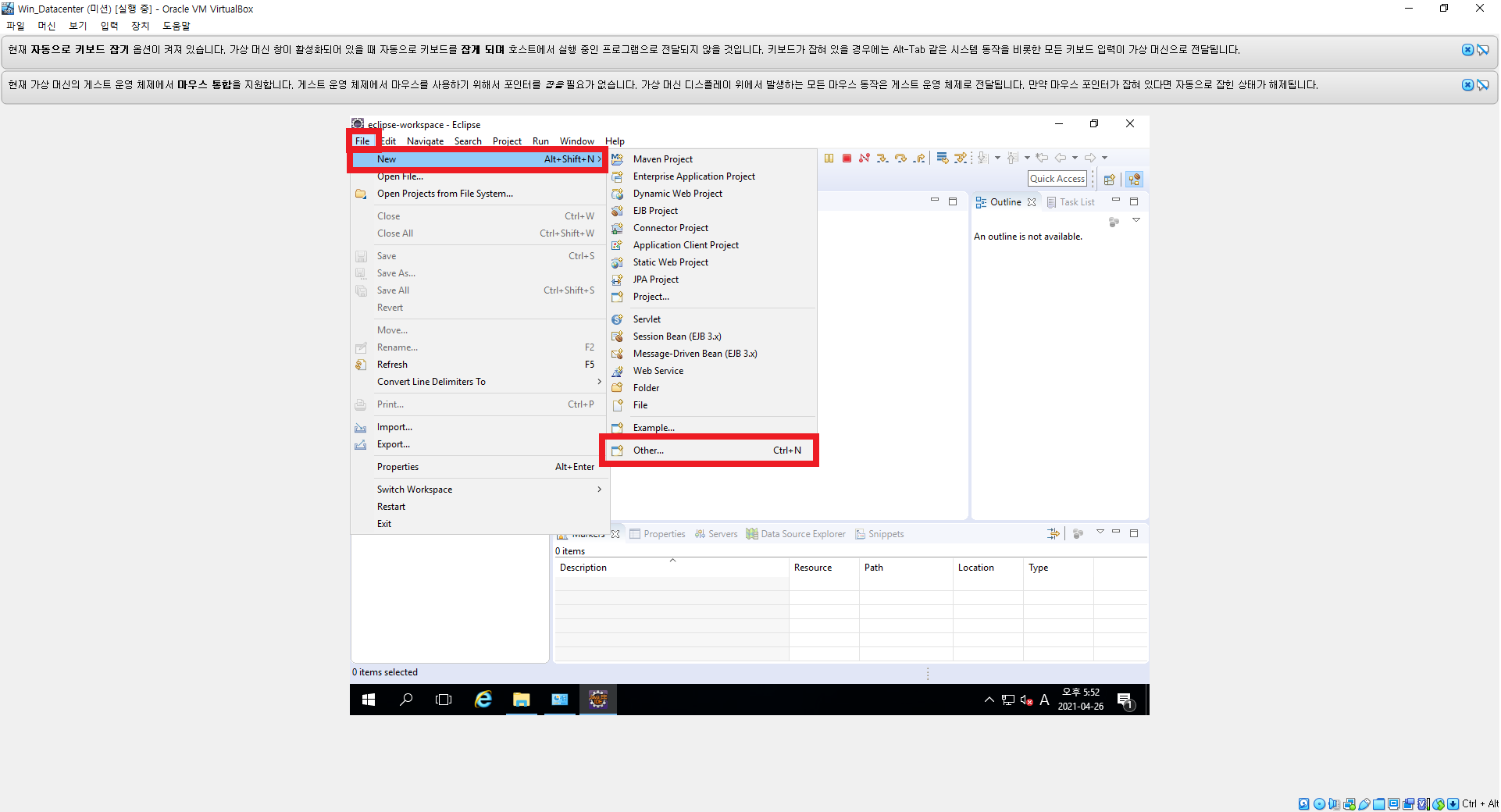Click Refresh in the File menu
1501x812 pixels.
(x=480, y=365)
